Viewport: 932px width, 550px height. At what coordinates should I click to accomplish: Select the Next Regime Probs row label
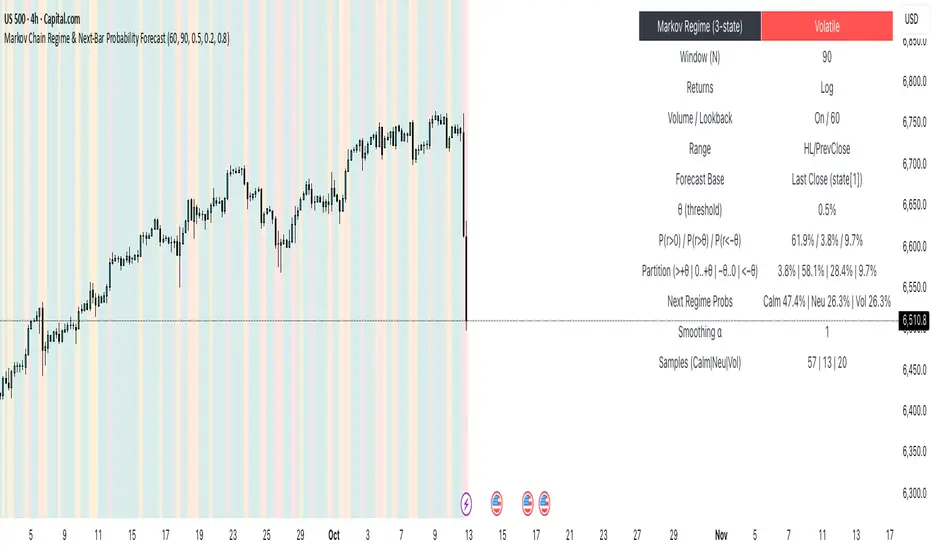[700, 301]
